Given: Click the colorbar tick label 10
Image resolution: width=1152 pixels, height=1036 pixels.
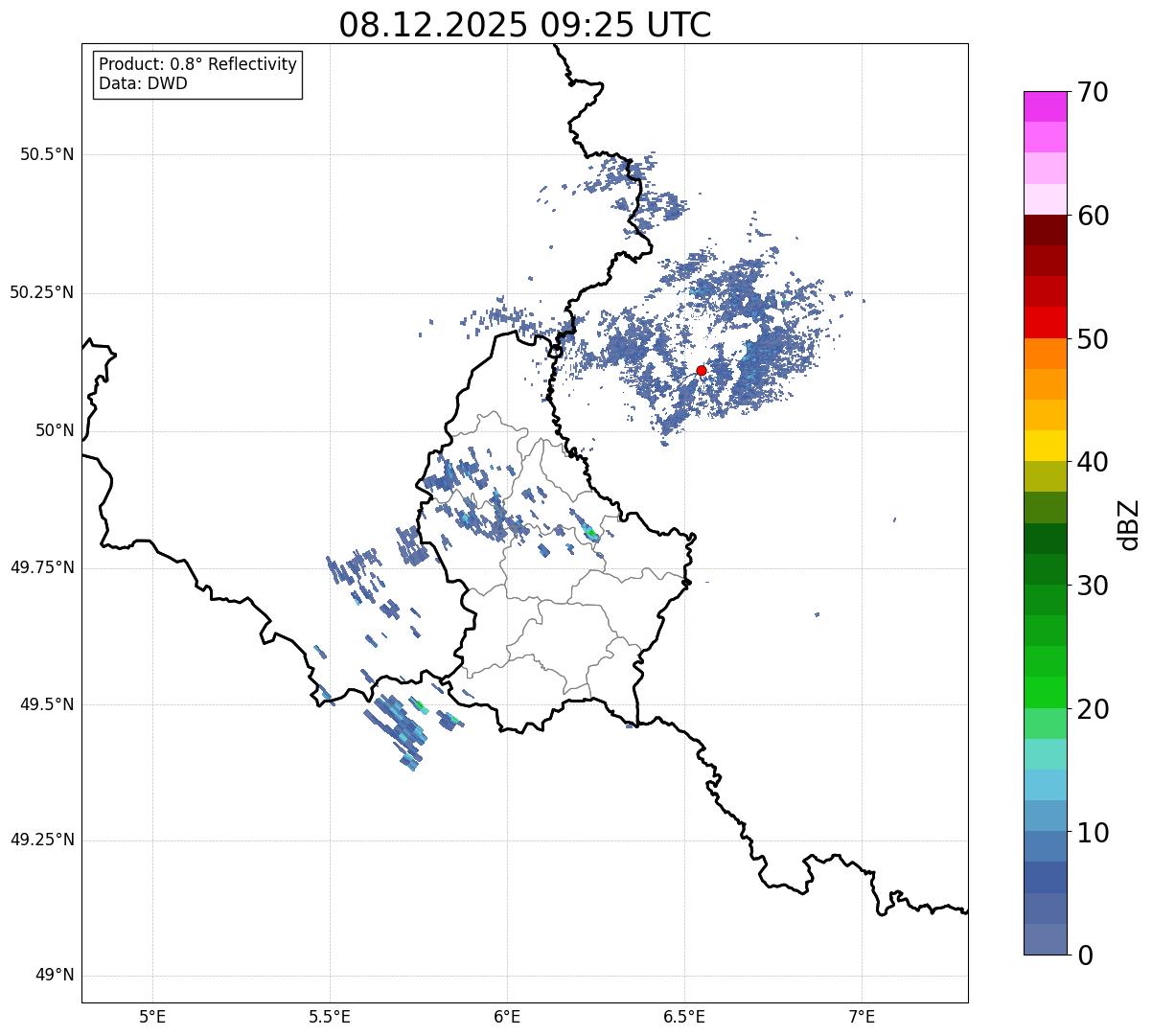Looking at the screenshot, I should [x=1093, y=833].
